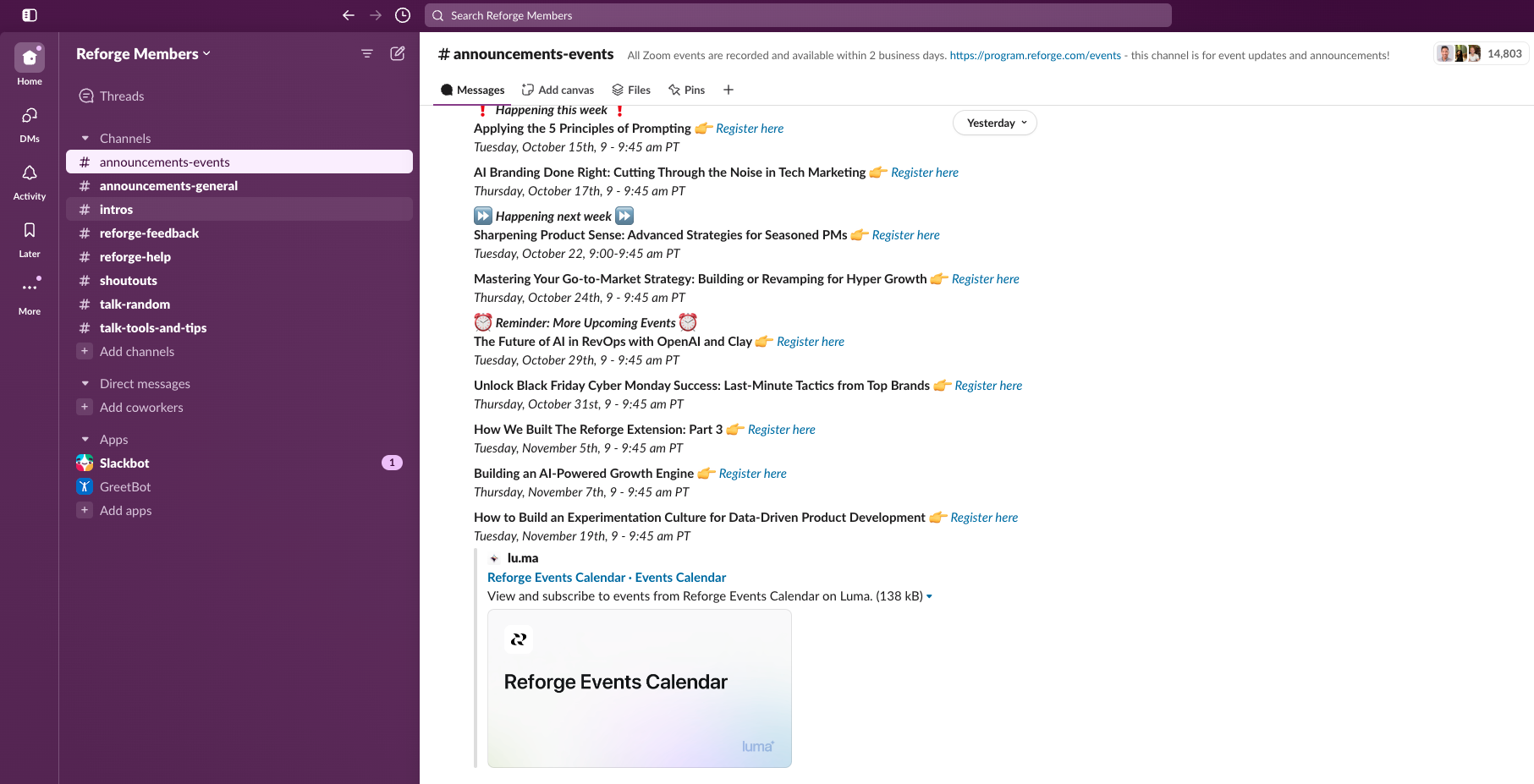The height and width of the screenshot is (784, 1534).
Task: Start a new message with the compose icon
Action: [397, 52]
